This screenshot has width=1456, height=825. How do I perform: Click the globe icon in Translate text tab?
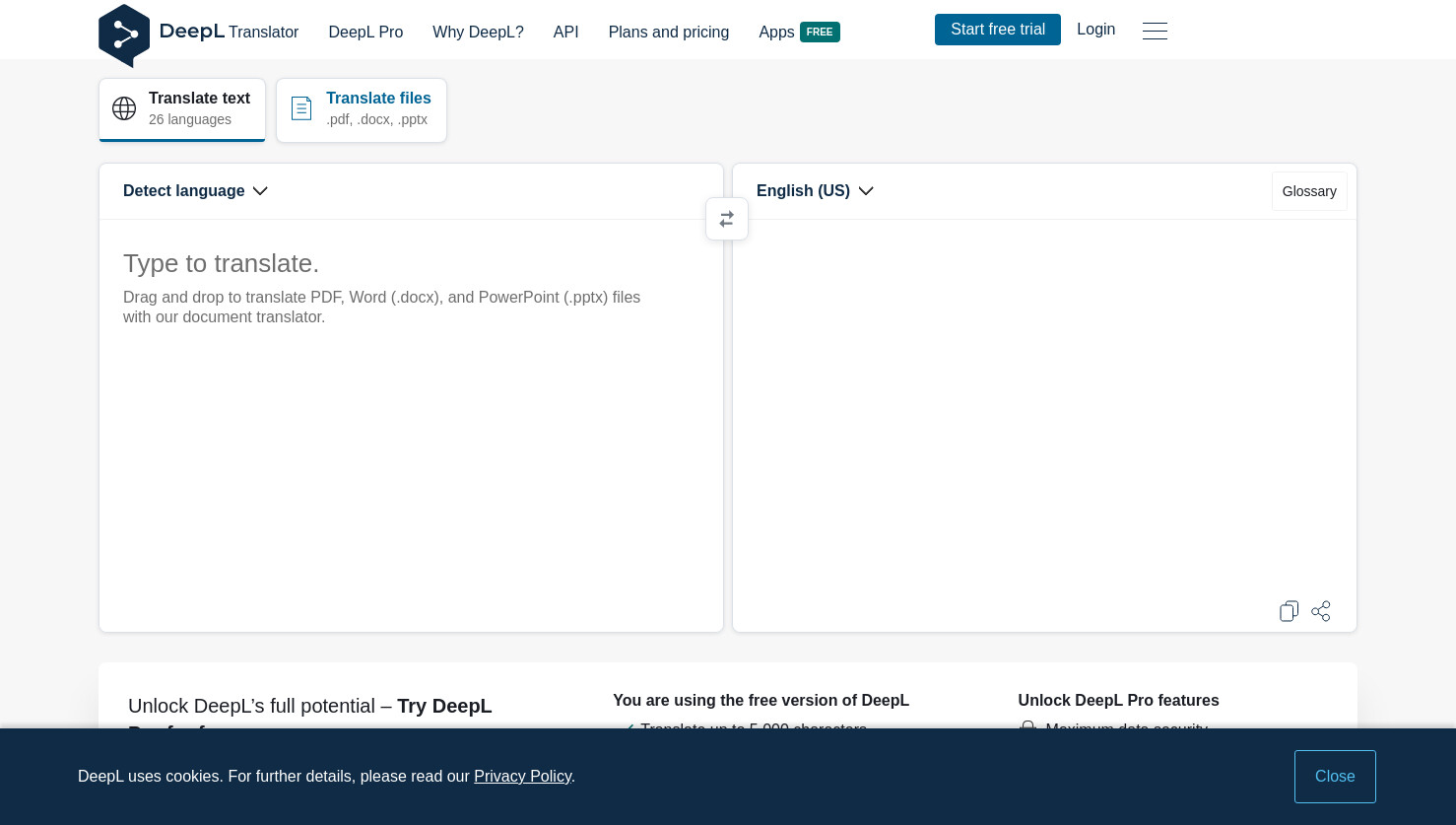click(x=124, y=108)
